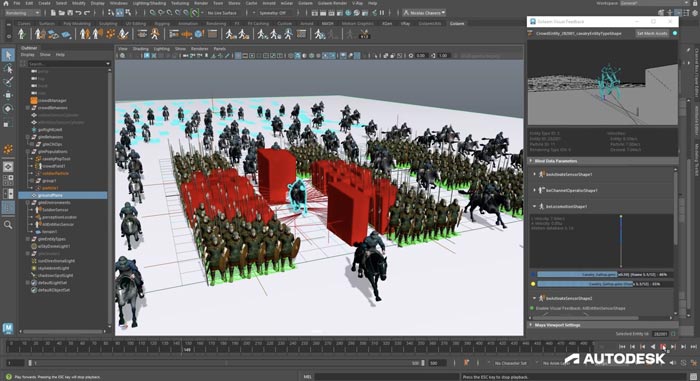700x381 pixels.
Task: Select the Rotate tool in toolbox
Action: click(x=8, y=109)
